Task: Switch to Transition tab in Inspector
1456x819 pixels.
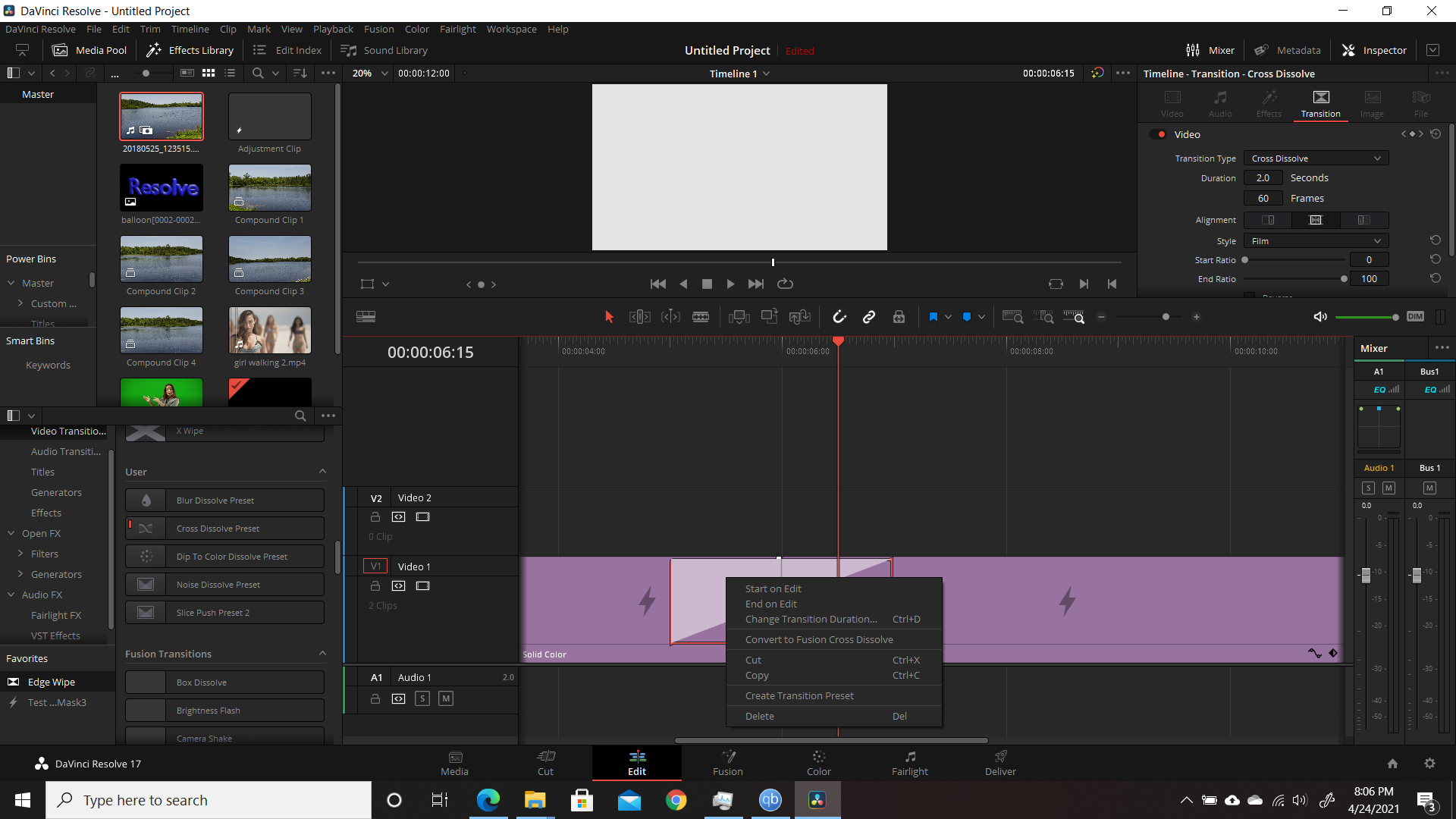Action: (1320, 104)
